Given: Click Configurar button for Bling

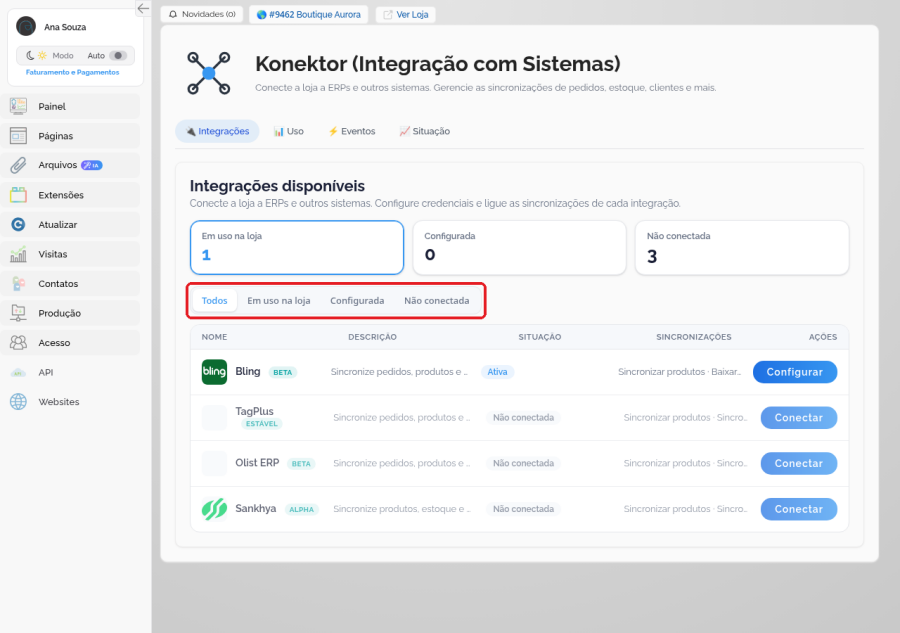Looking at the screenshot, I should pos(795,372).
